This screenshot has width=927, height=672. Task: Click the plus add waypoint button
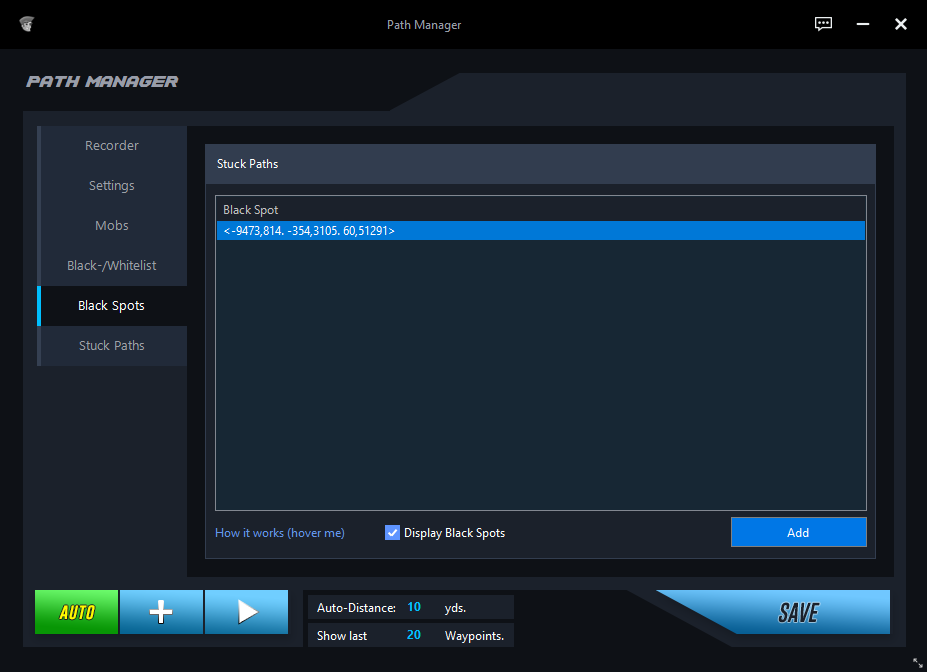coord(161,612)
